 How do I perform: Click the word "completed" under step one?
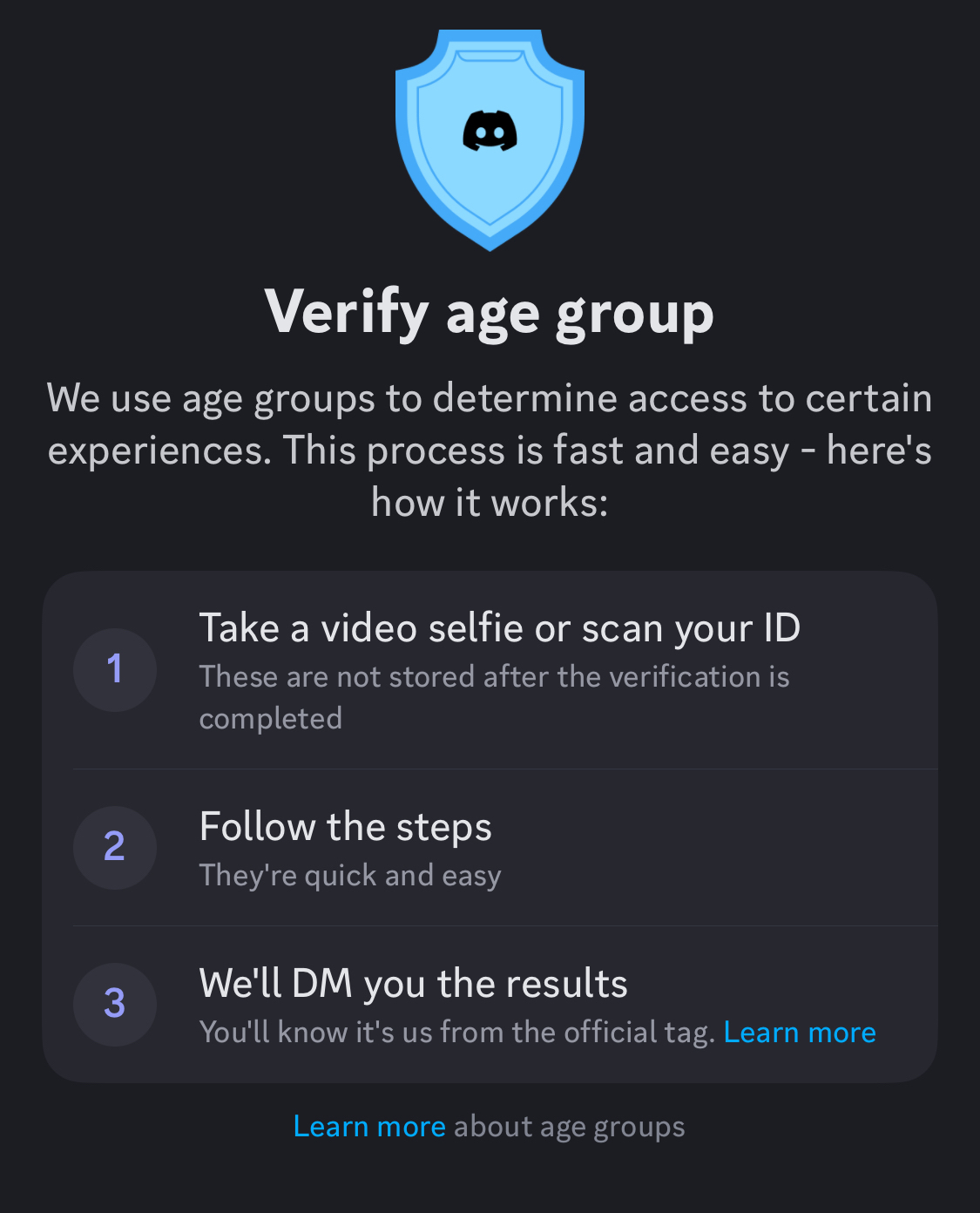point(271,719)
